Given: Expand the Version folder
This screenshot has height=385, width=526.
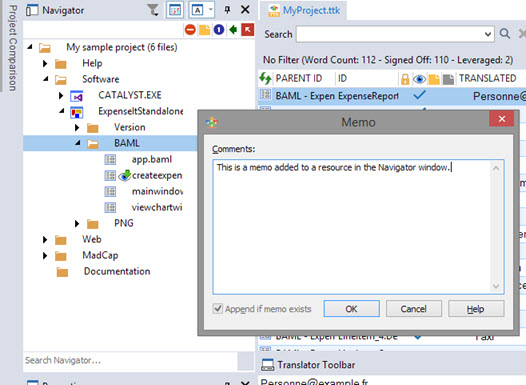Looking at the screenshot, I should 77,127.
